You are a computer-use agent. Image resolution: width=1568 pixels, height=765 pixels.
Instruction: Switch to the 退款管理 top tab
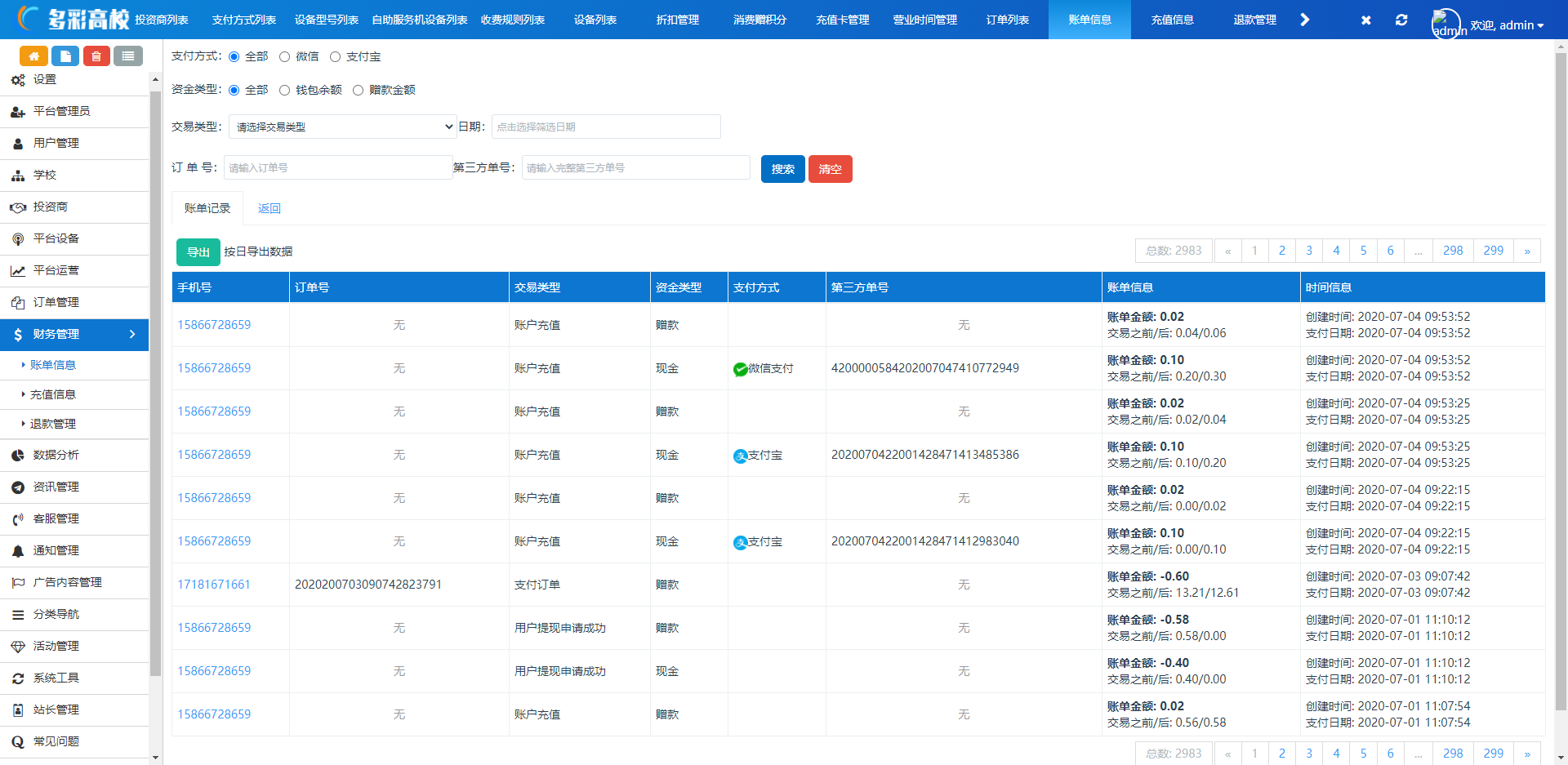1255,20
